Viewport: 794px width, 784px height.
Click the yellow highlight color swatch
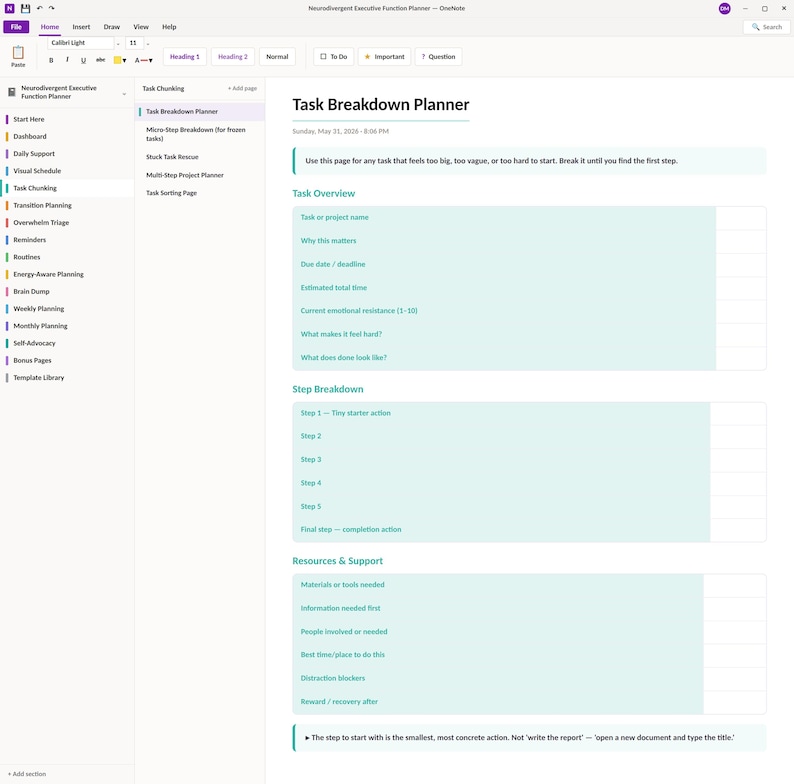[117, 60]
